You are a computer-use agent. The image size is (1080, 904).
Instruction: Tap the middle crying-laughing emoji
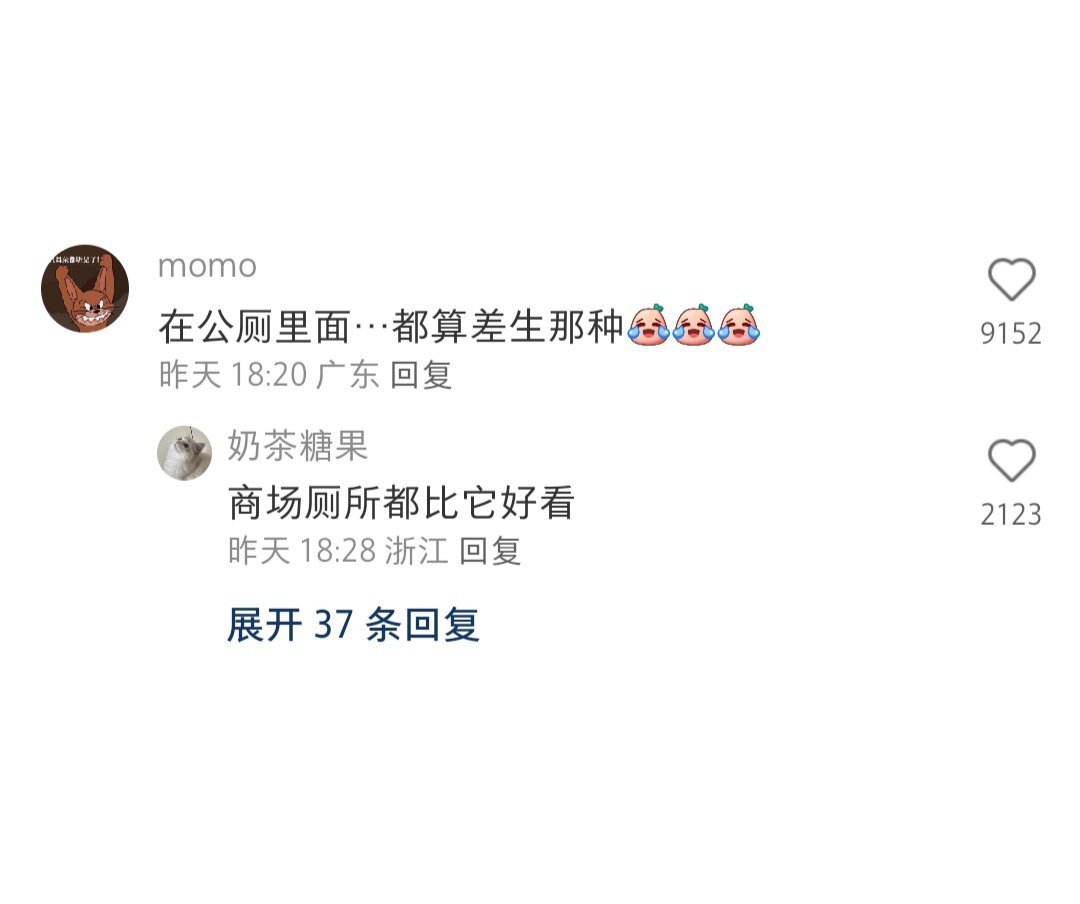click(694, 325)
